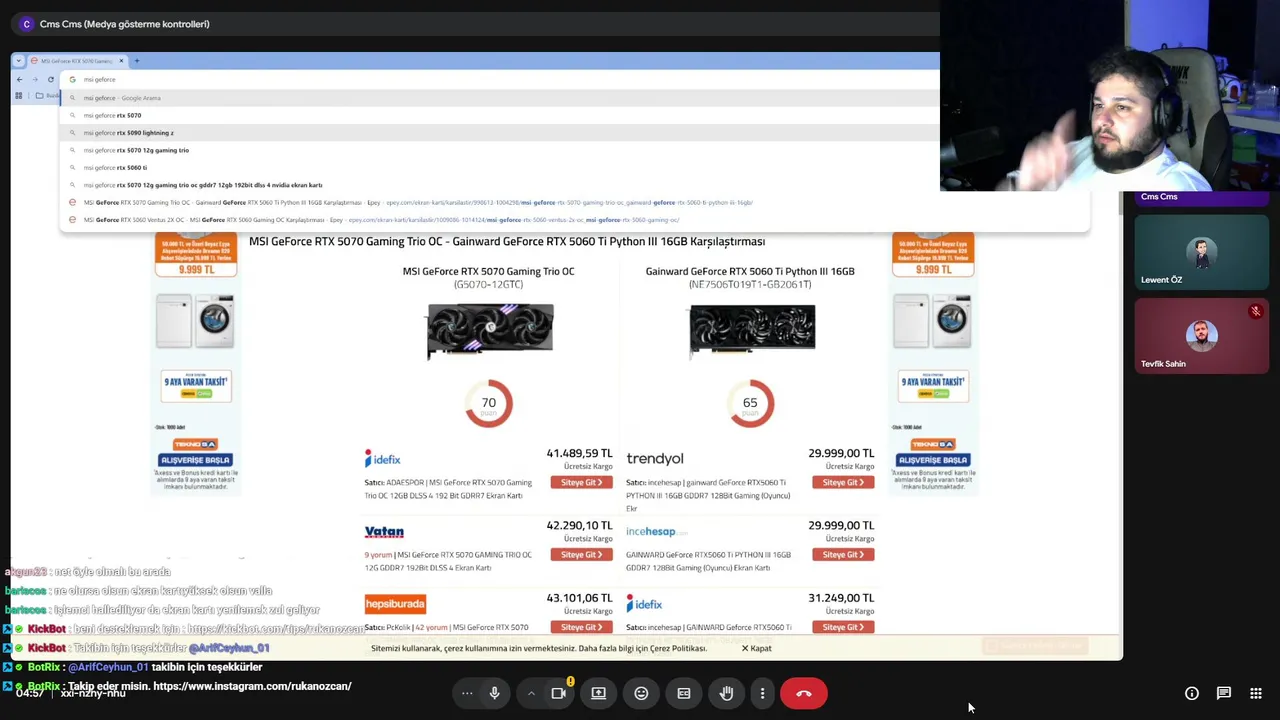Click right ad 'Alışverişe Başla' button
Image resolution: width=1280 pixels, height=720 pixels.
[933, 460]
